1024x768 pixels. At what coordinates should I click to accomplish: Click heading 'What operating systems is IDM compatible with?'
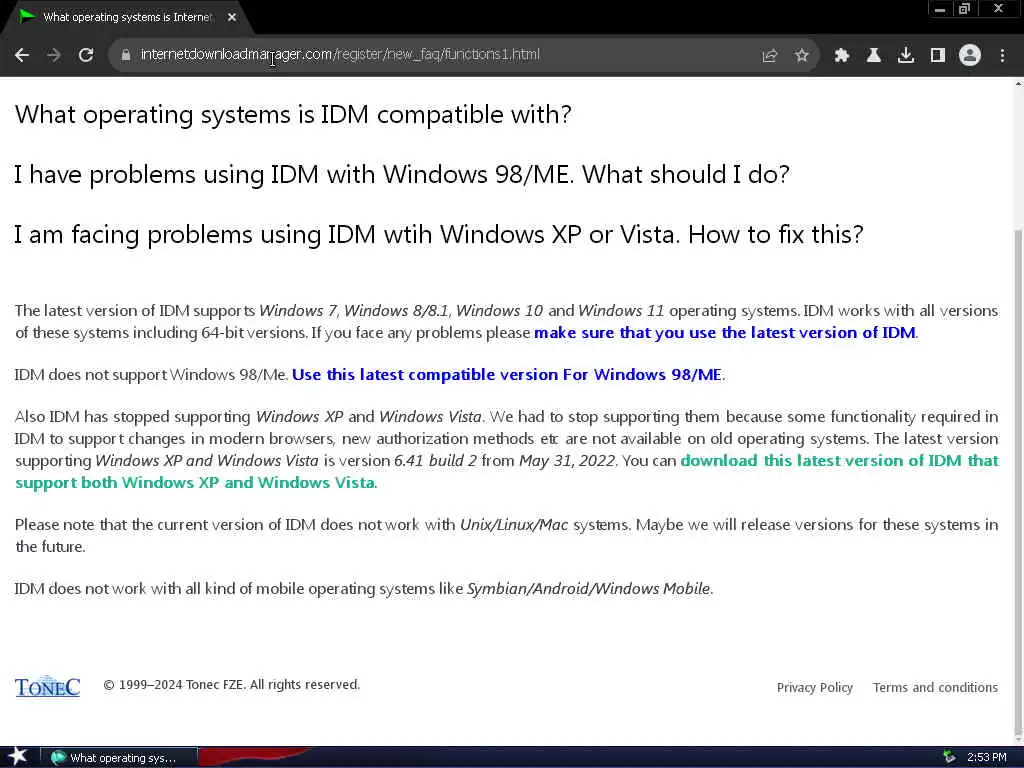tap(293, 115)
